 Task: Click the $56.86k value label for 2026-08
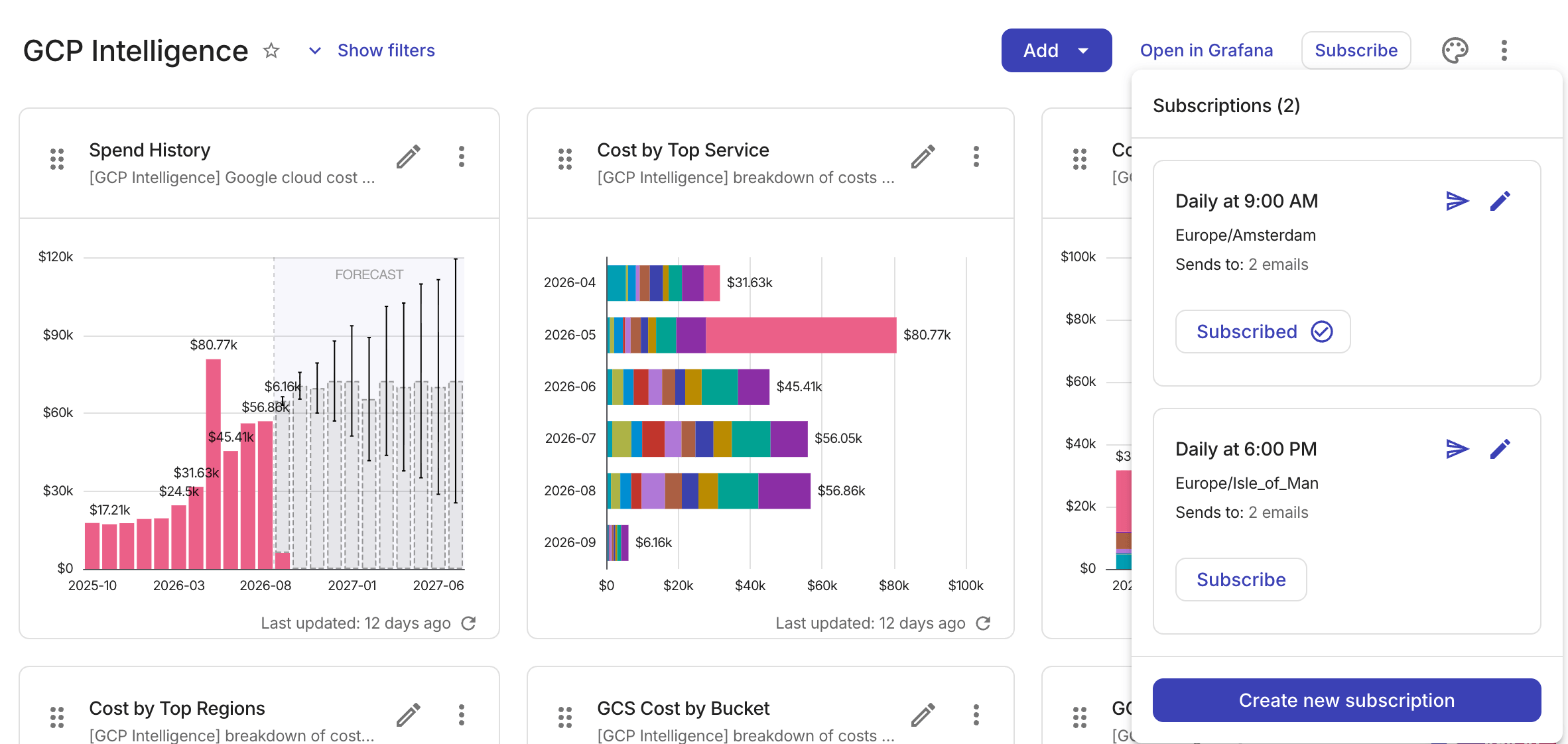coord(841,491)
